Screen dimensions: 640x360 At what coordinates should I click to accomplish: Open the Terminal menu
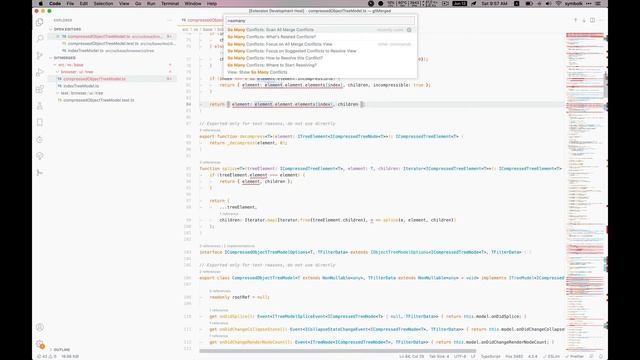170,3
